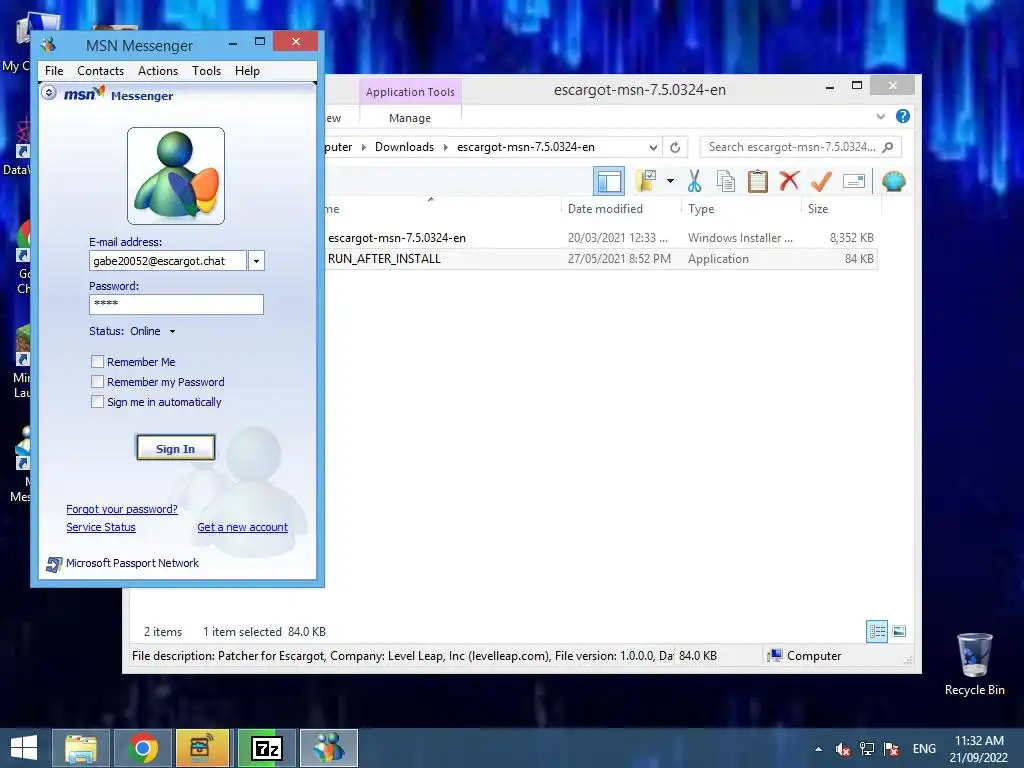Expand the arrow after Downloads in breadcrumb
This screenshot has width=1024, height=768.
(x=445, y=148)
